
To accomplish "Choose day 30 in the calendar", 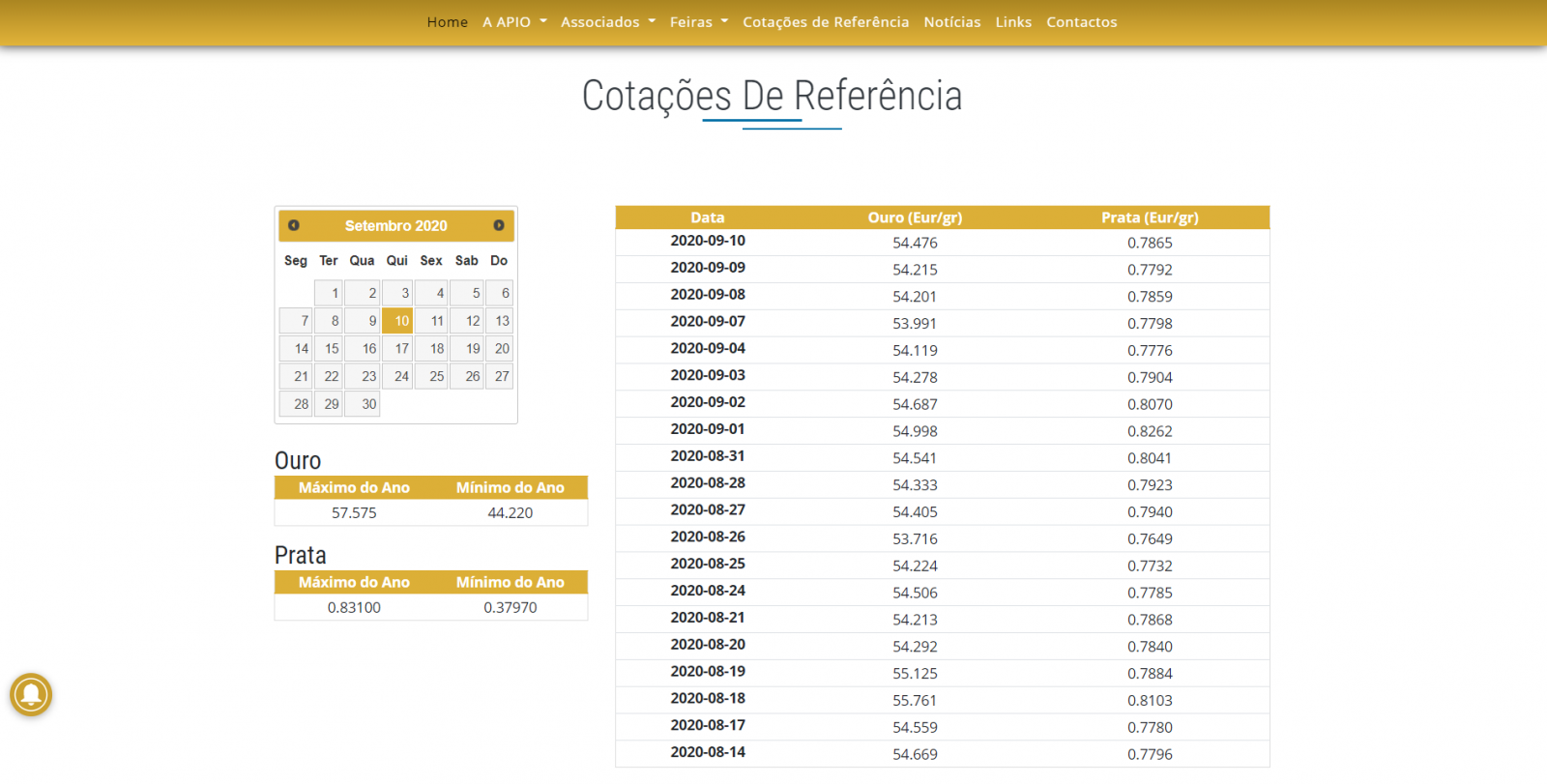I will (x=364, y=404).
